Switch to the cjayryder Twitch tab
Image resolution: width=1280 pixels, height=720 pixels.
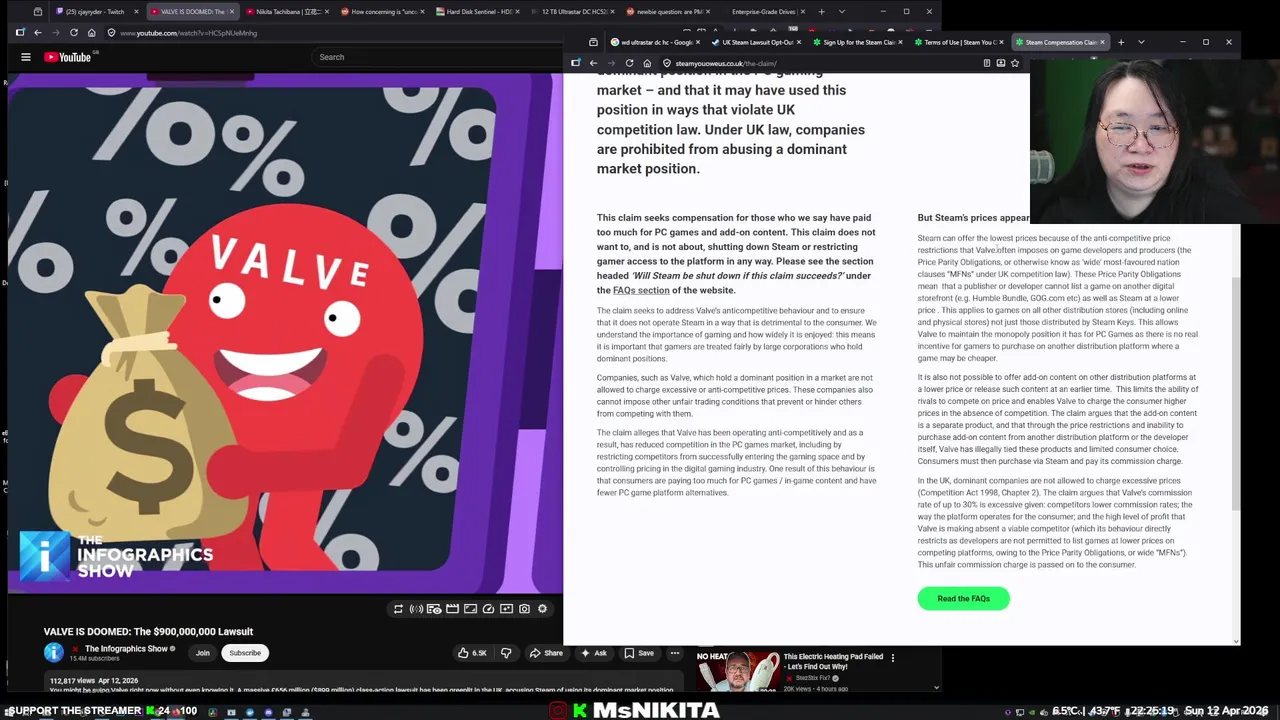click(96, 12)
